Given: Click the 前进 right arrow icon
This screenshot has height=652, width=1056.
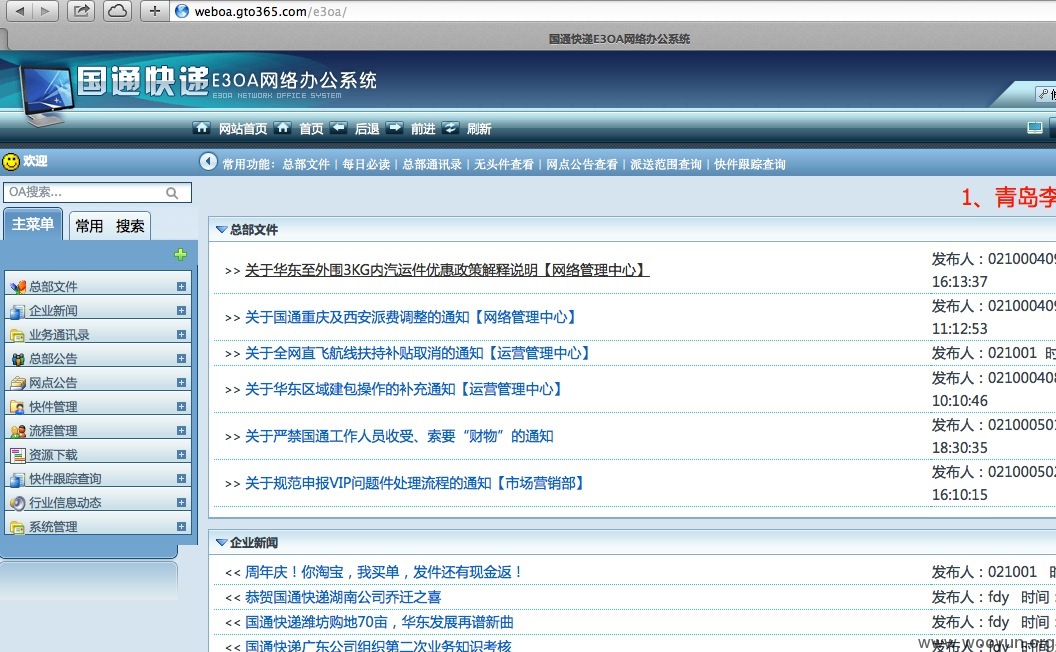Looking at the screenshot, I should (x=395, y=128).
